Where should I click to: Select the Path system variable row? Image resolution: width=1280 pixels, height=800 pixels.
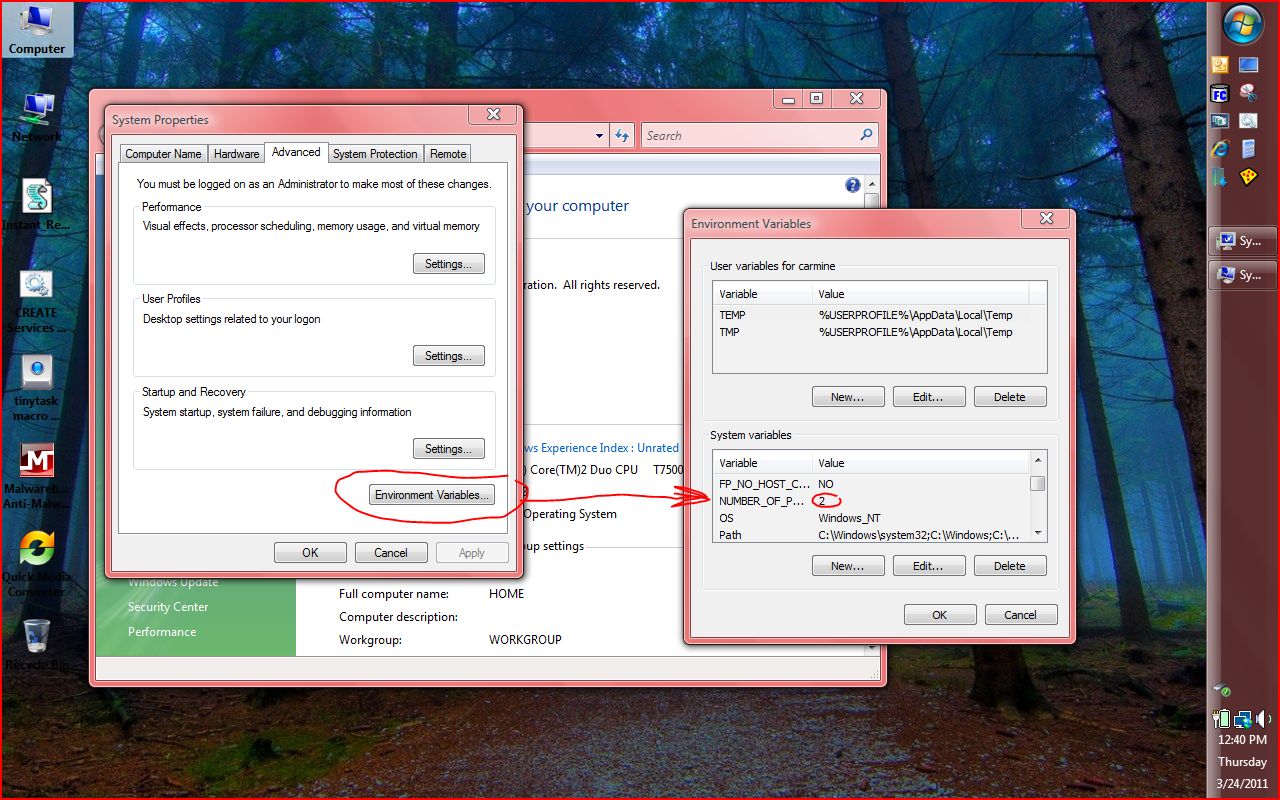(872, 535)
